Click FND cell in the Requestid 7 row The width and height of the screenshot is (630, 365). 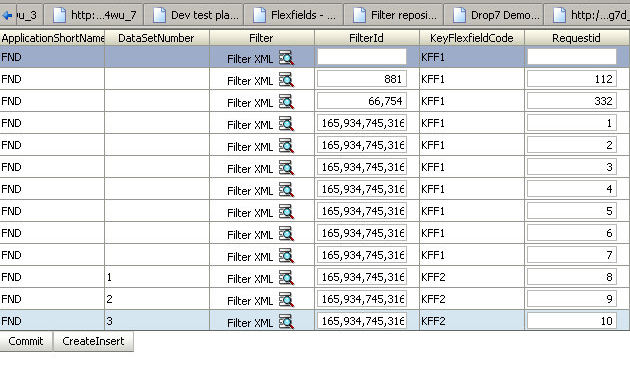click(52, 255)
